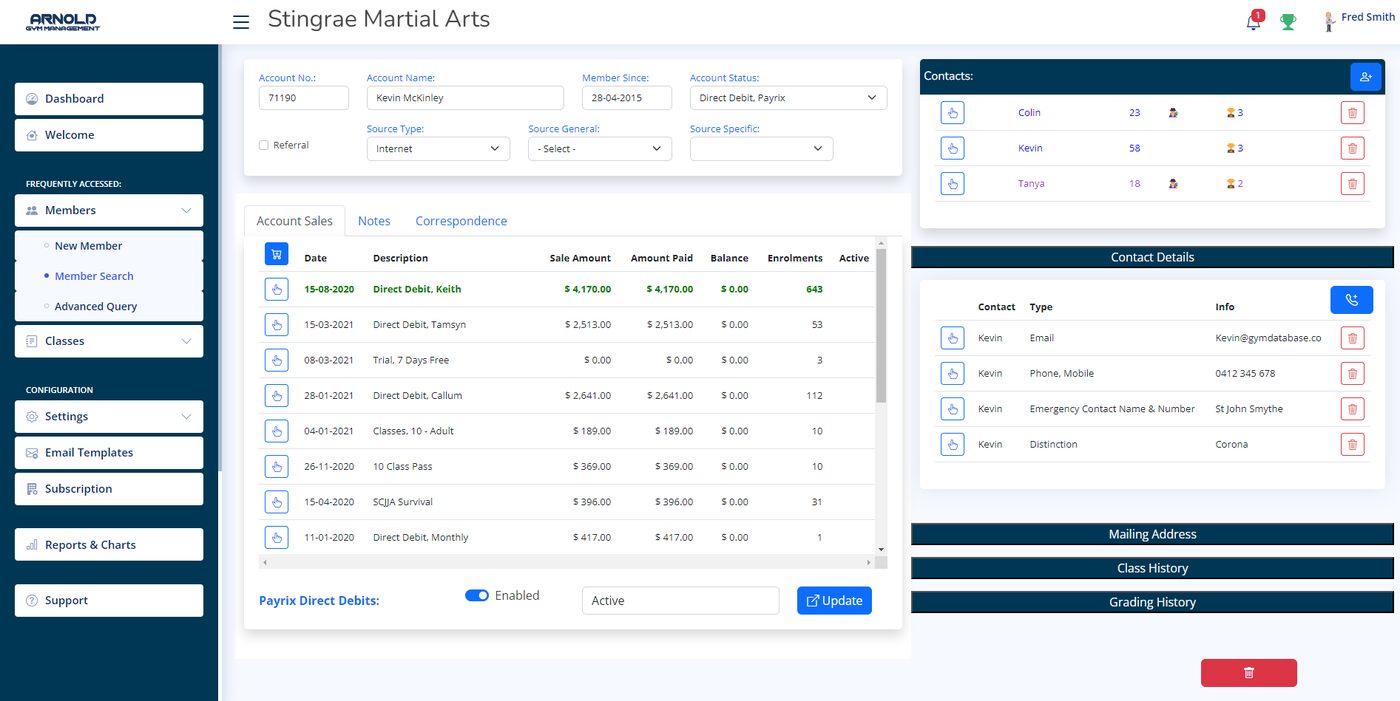This screenshot has width=1400, height=701.
Task: Open the Account Status dropdown
Action: (x=788, y=98)
